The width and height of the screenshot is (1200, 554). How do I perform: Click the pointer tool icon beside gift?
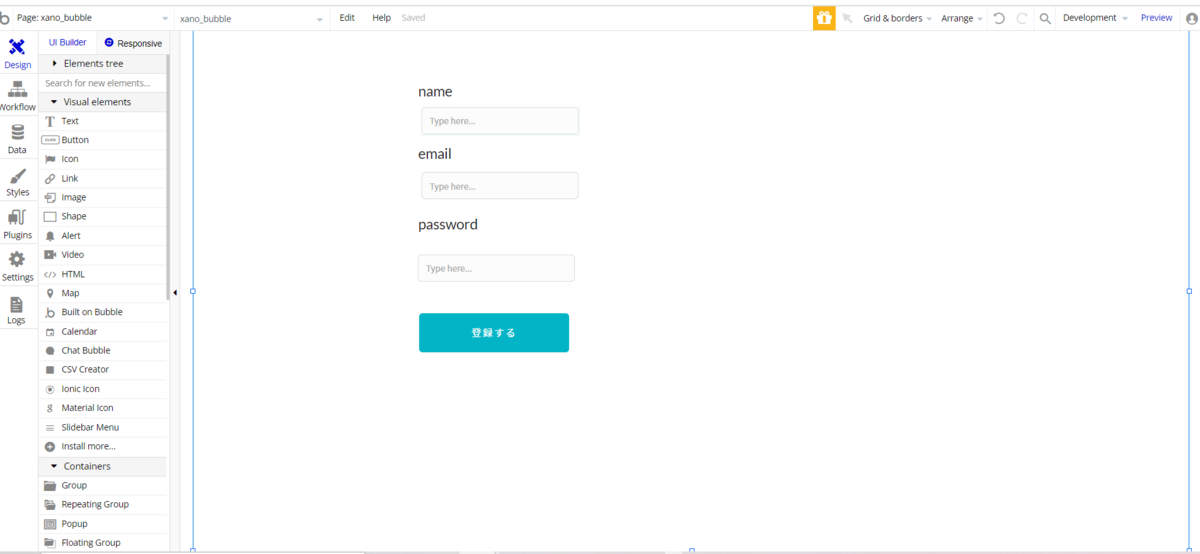pyautogui.click(x=848, y=18)
